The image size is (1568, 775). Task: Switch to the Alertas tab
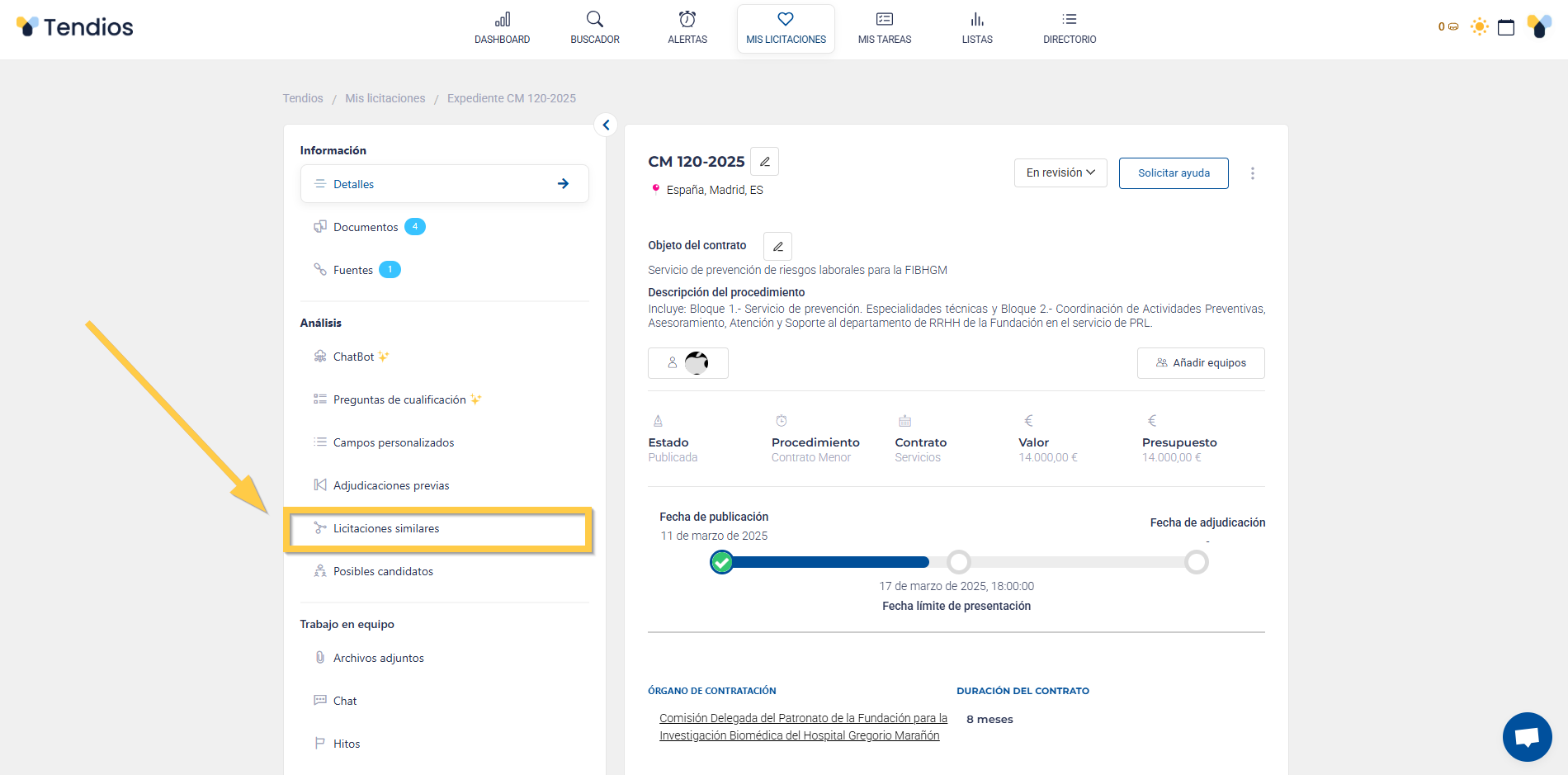click(x=687, y=28)
